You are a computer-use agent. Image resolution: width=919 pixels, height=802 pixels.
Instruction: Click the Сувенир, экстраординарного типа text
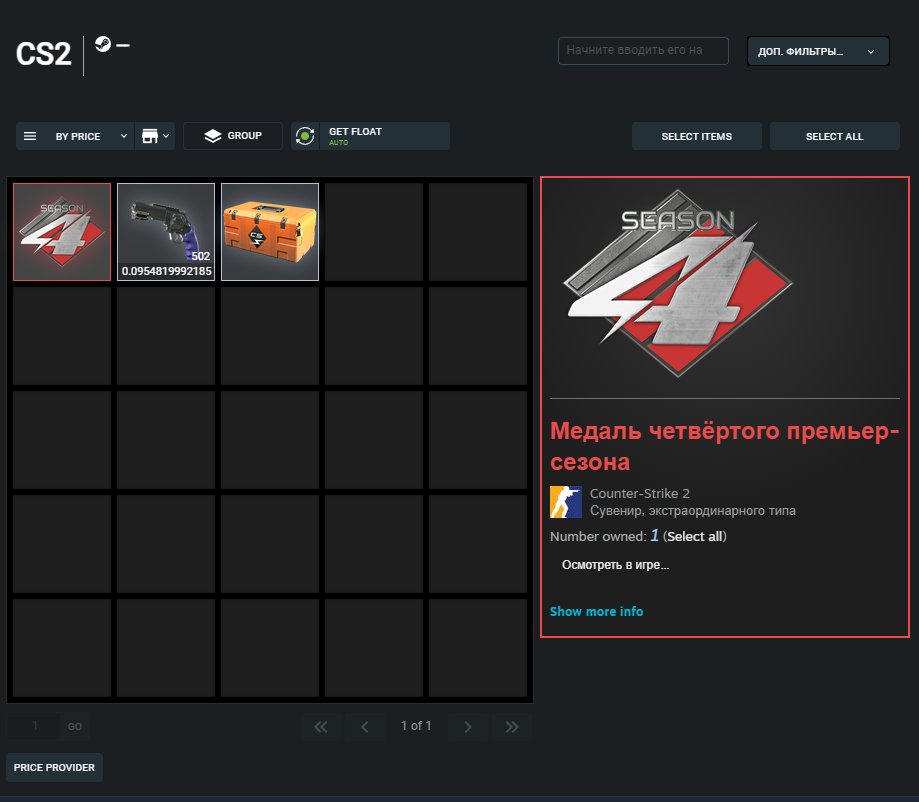pos(693,511)
